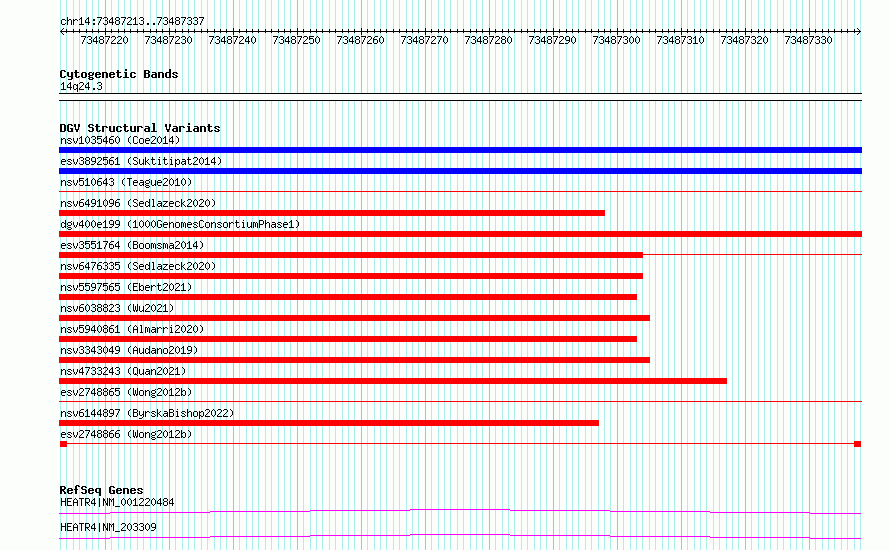
Task: Click variant label nsv1035460 (Coe2014)
Action: click(x=120, y=140)
